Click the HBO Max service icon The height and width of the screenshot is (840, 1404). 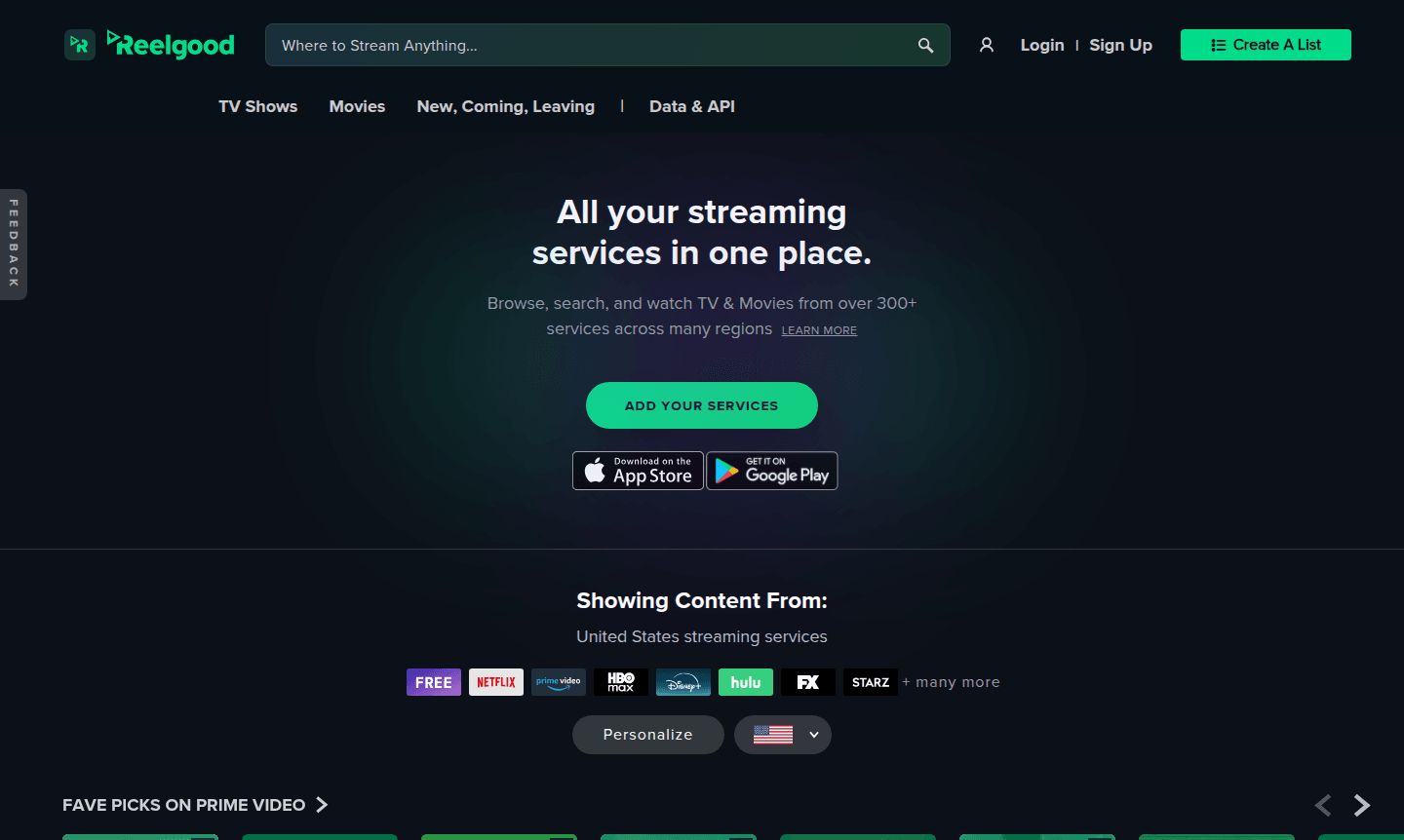pyautogui.click(x=620, y=682)
